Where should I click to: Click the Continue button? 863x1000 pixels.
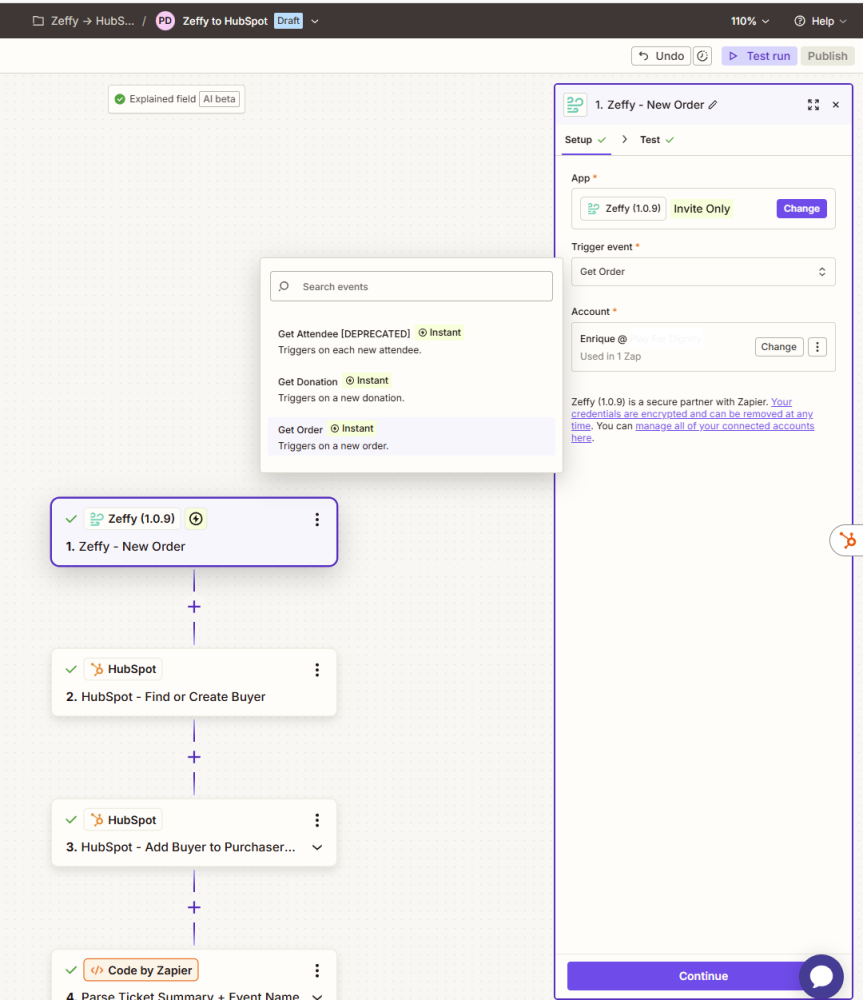(703, 976)
